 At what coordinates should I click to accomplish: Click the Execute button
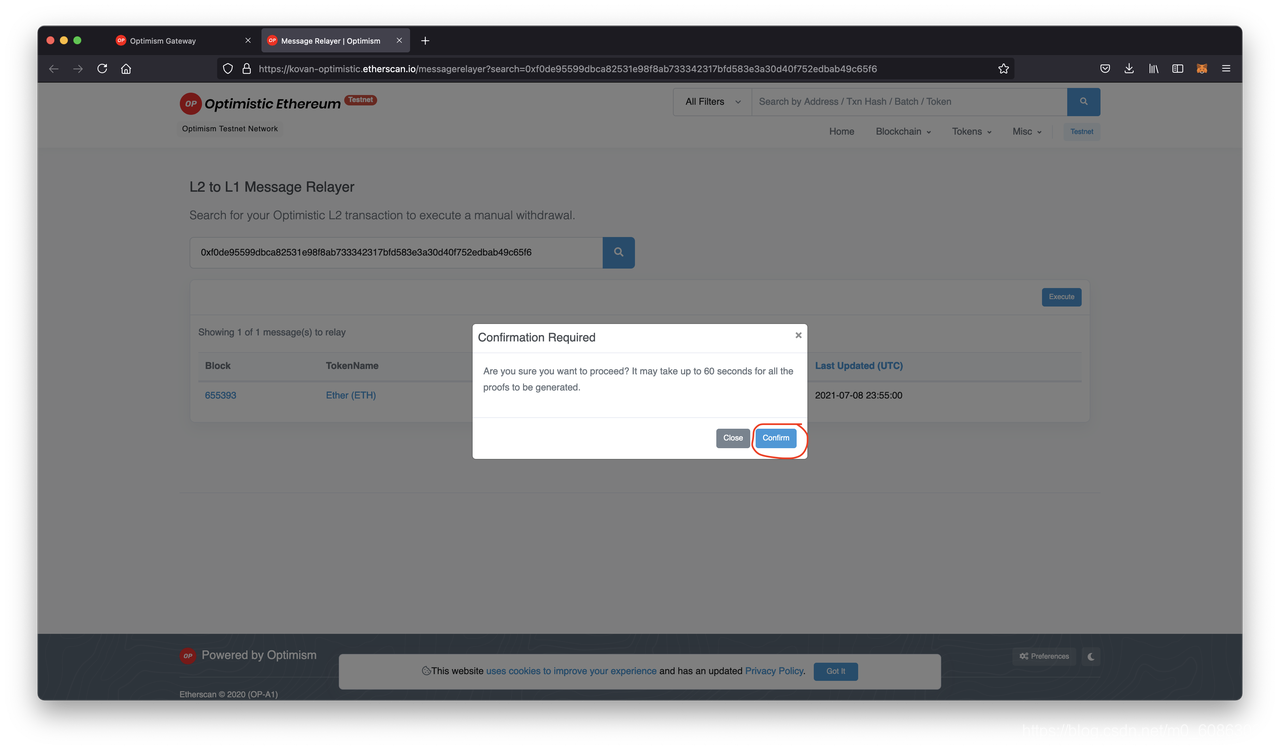[1061, 297]
